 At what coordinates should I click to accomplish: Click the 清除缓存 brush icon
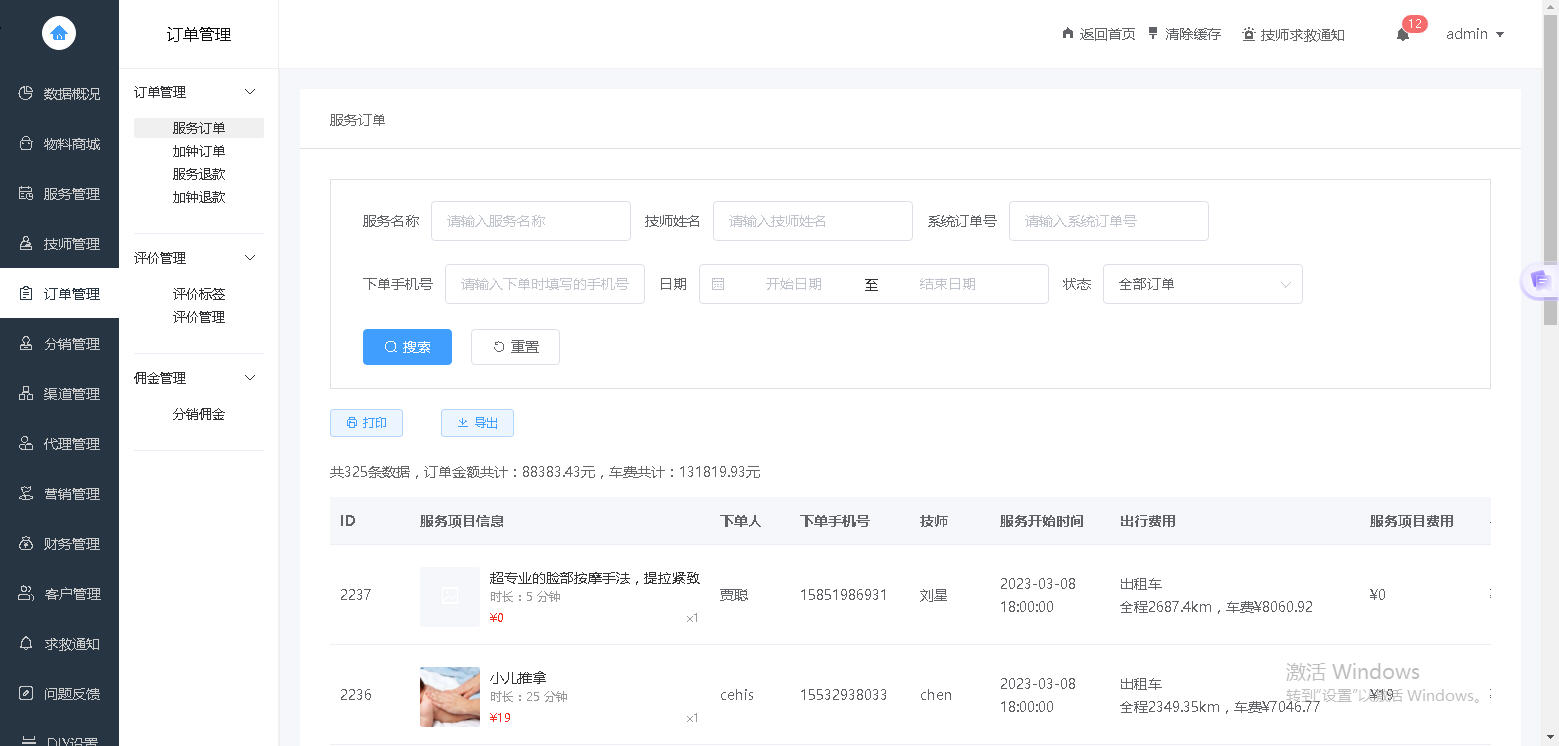1153,33
